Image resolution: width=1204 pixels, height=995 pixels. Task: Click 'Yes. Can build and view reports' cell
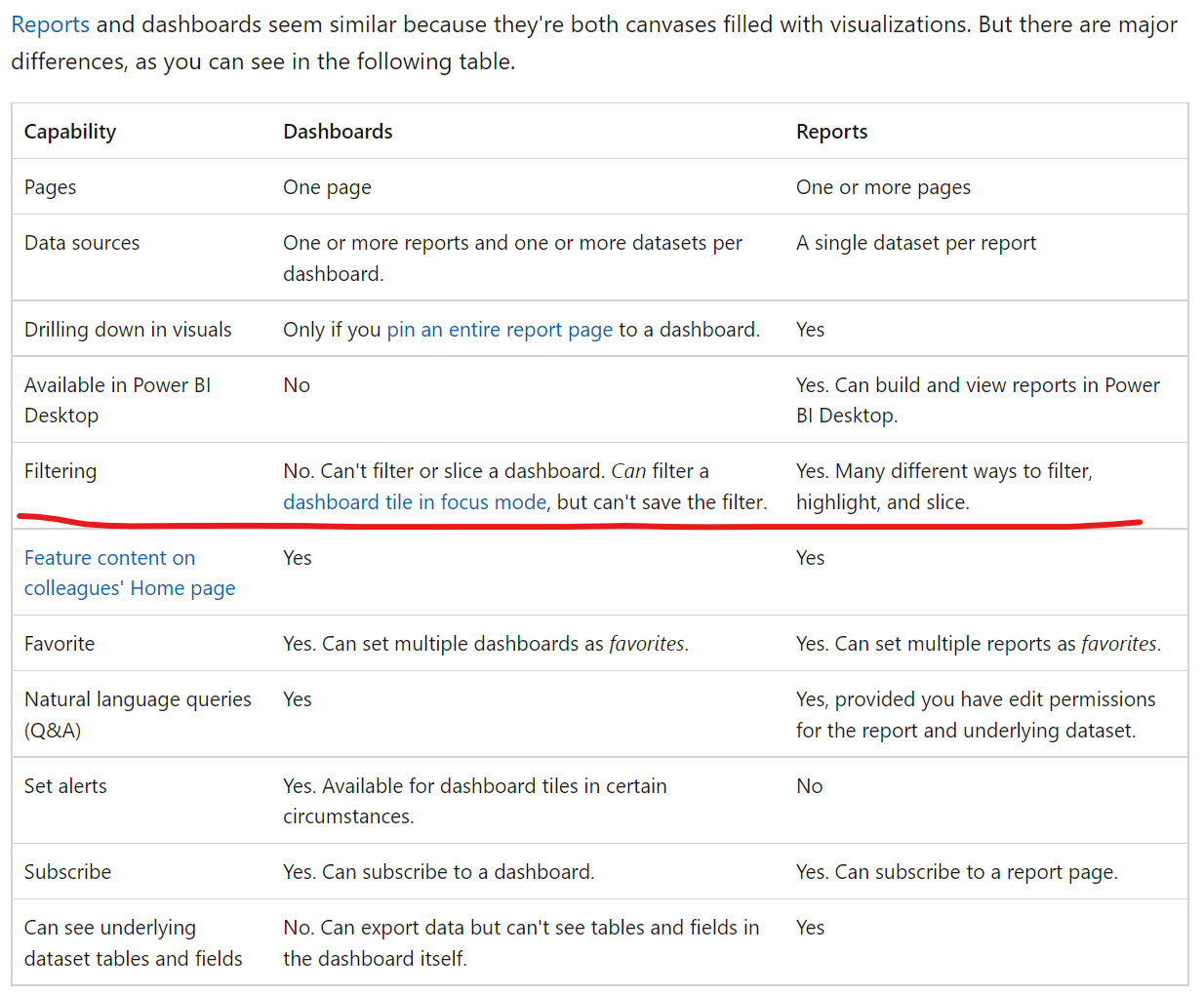point(978,400)
